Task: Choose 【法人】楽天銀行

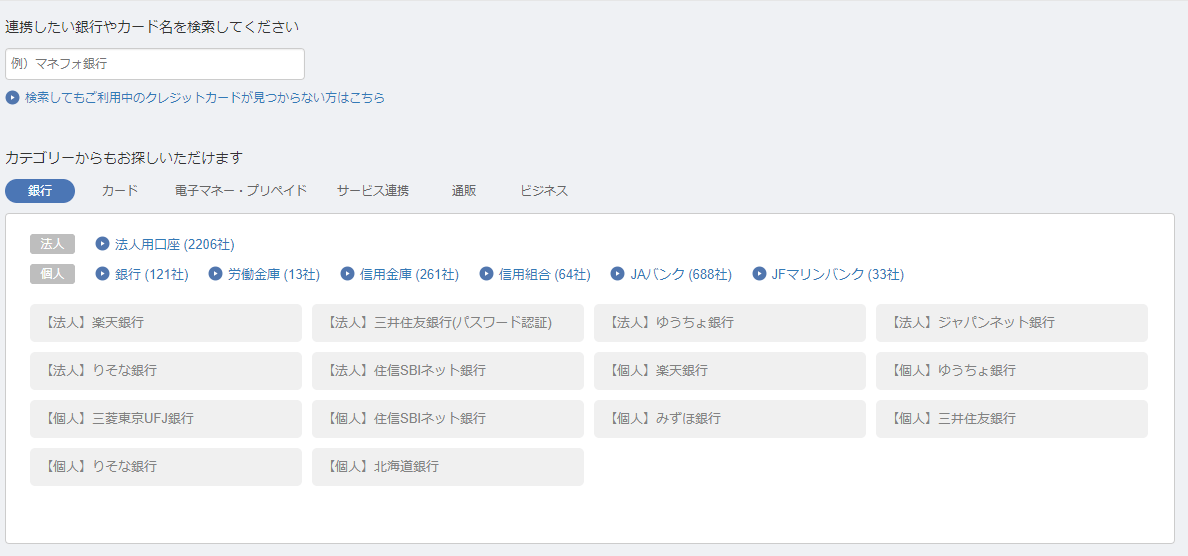Action: click(x=166, y=323)
